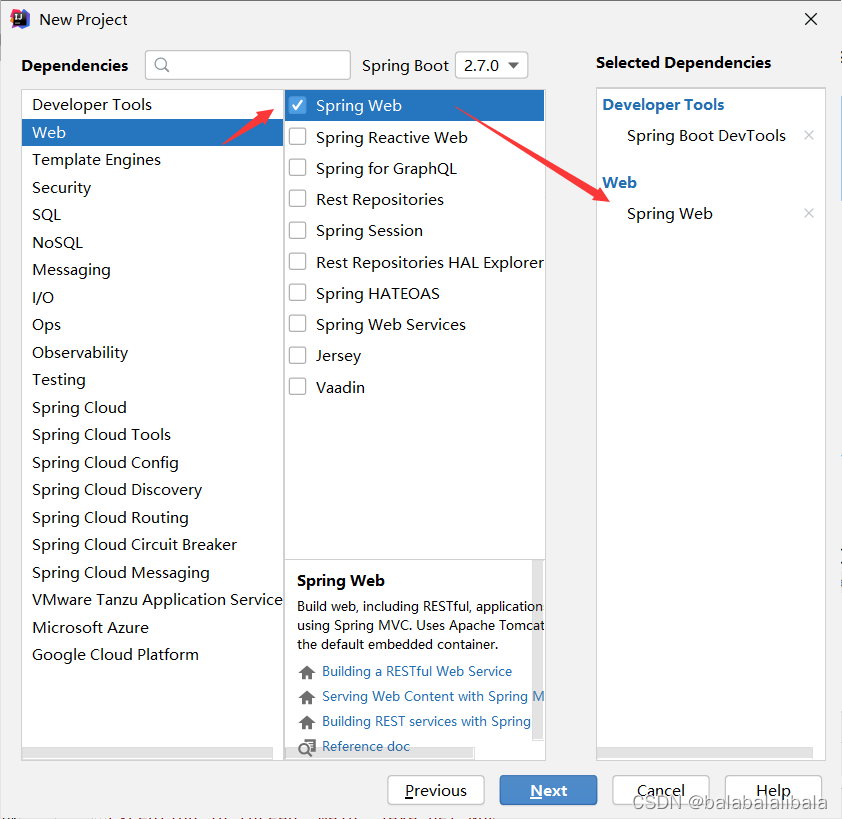Open the Spring Boot version dropdown
The image size is (842, 819).
[x=491, y=65]
